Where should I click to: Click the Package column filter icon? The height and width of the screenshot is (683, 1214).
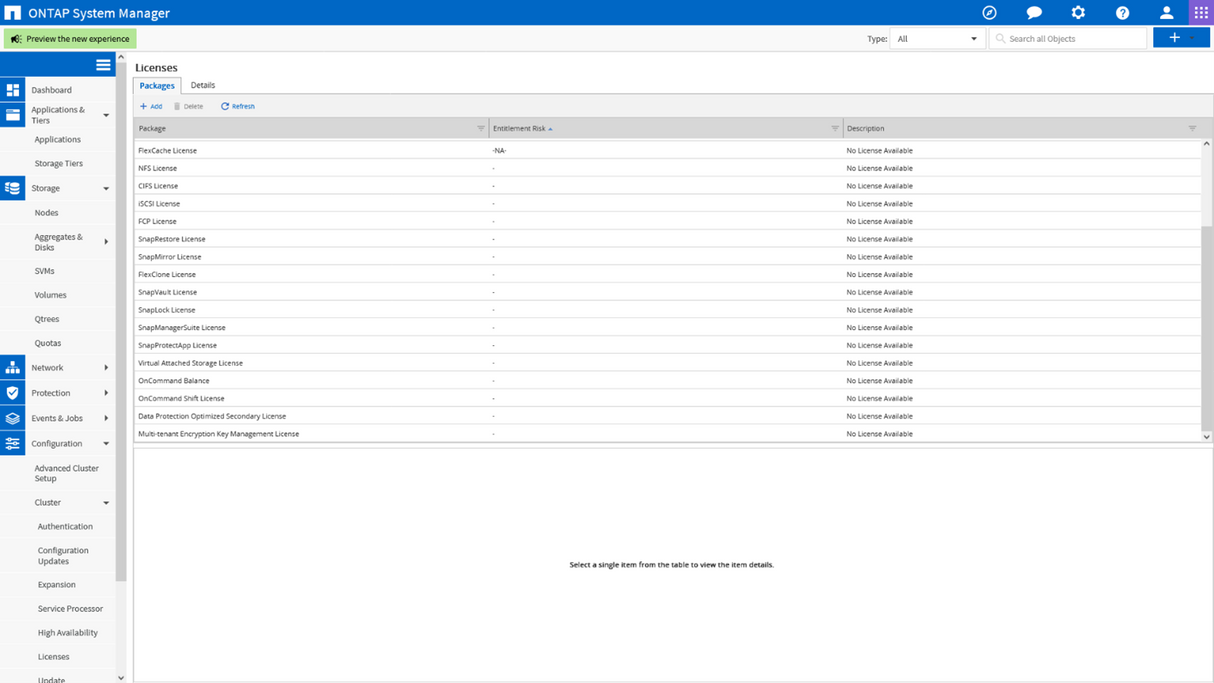(481, 128)
